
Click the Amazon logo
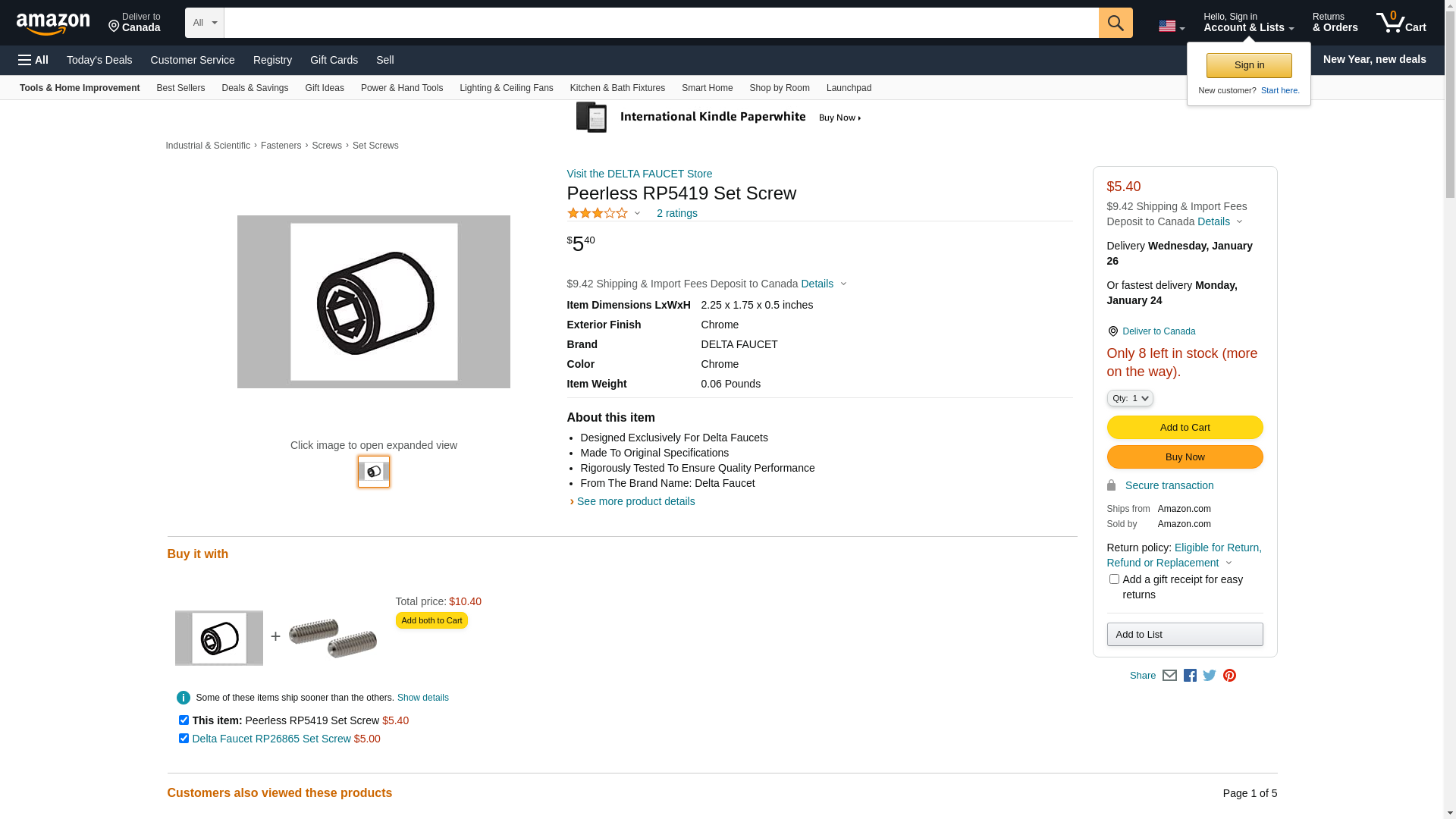(x=53, y=24)
